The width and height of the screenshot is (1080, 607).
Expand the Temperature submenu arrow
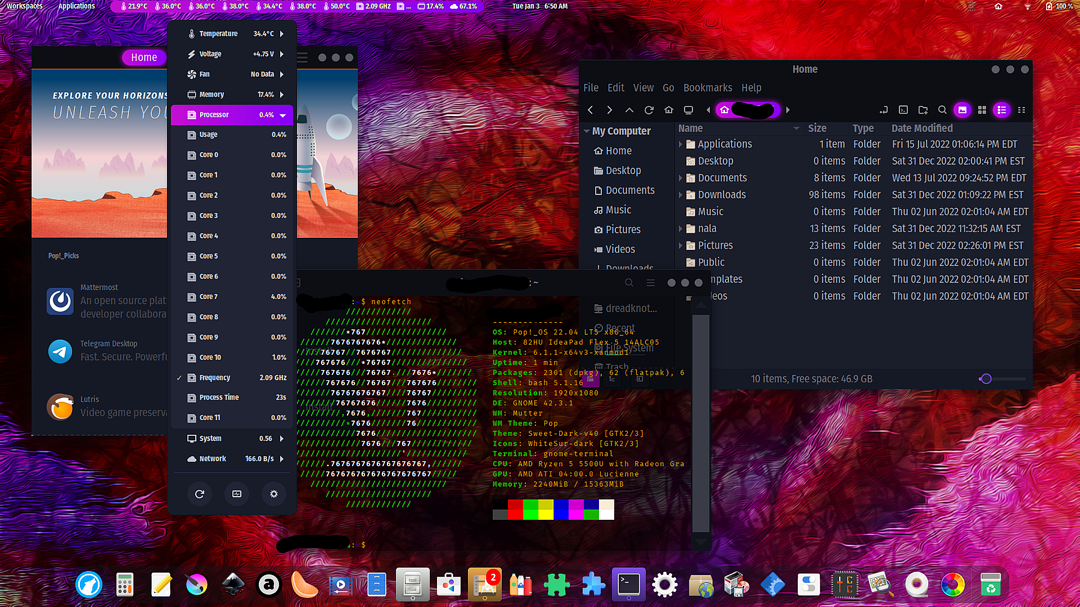(282, 34)
